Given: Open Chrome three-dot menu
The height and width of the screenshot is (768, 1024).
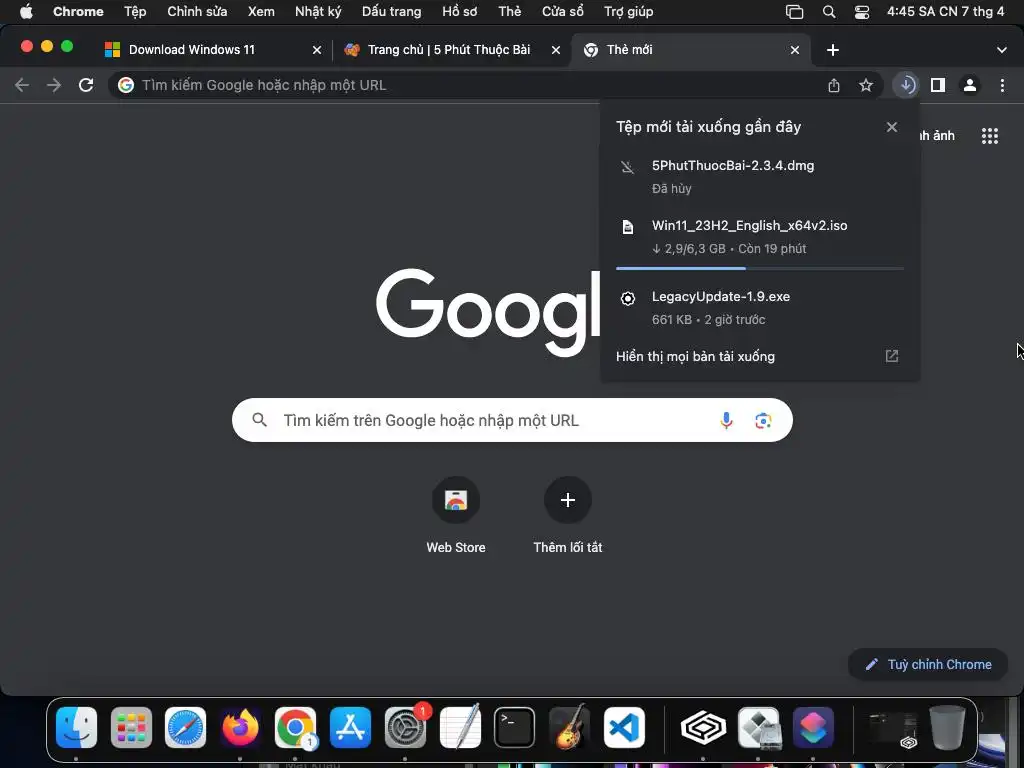Looking at the screenshot, I should pyautogui.click(x=1002, y=85).
